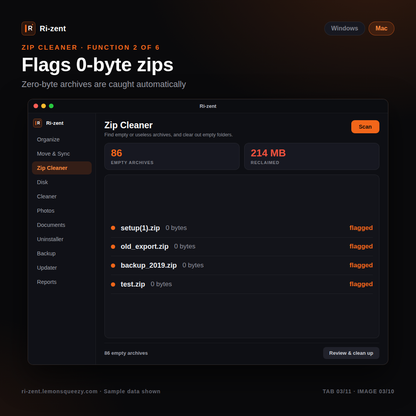This screenshot has height=416, width=416.
Task: Switch to the Windows platform pill
Action: (344, 28)
